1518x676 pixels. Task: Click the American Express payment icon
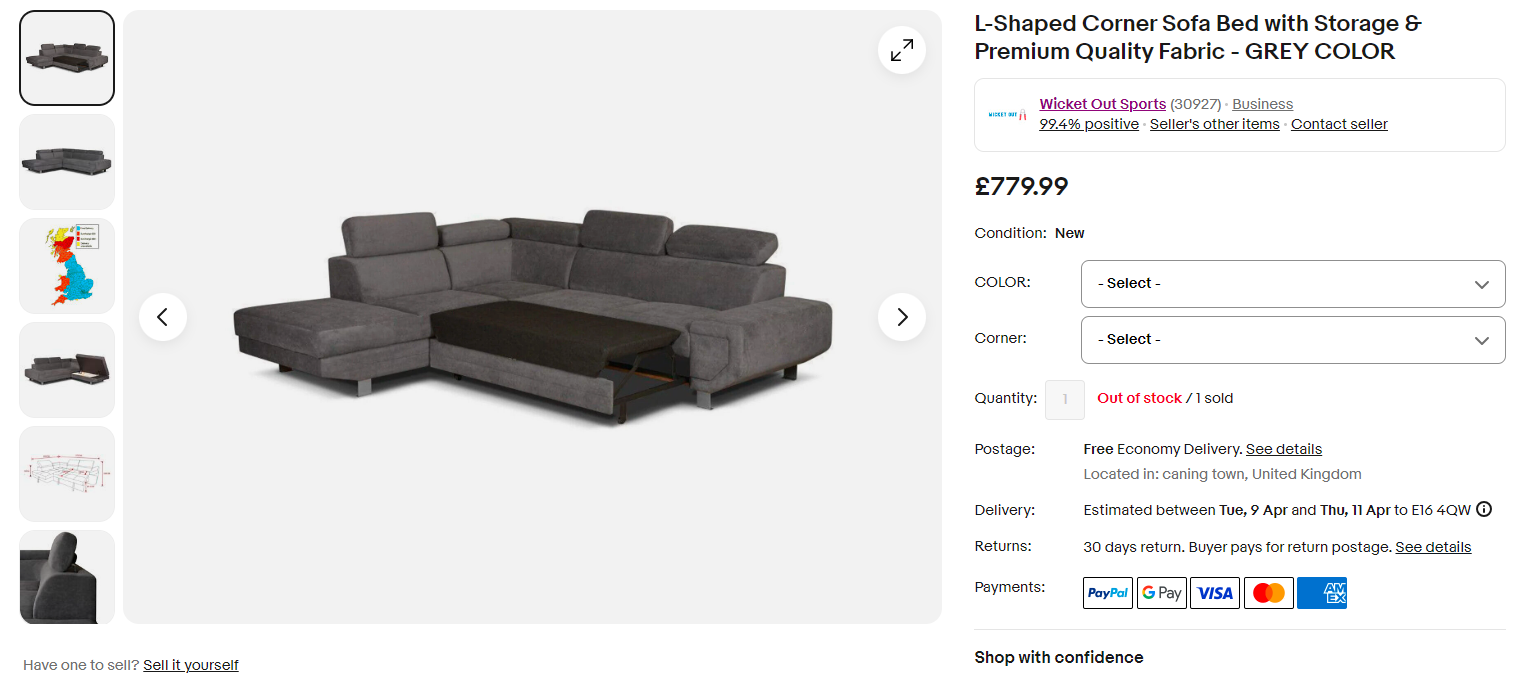pyautogui.click(x=1322, y=593)
